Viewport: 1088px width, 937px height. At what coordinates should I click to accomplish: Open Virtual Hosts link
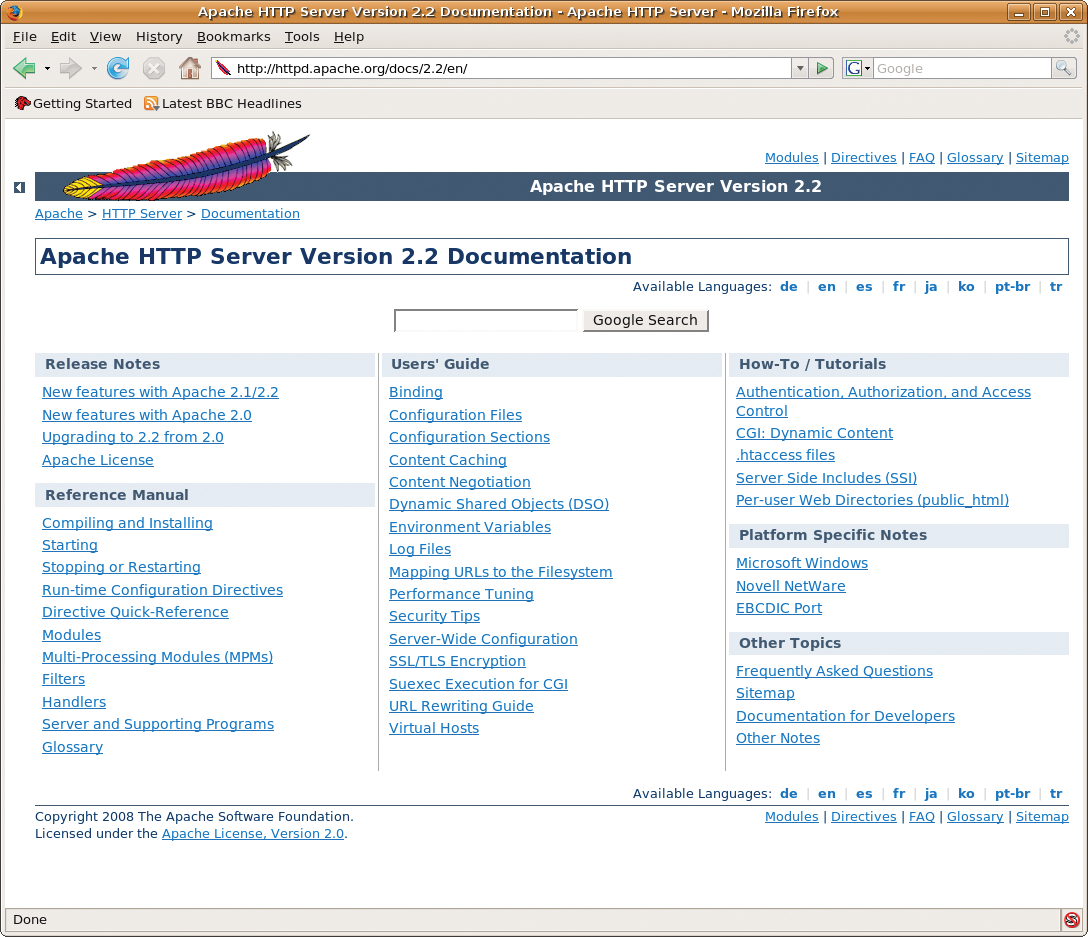pos(434,728)
